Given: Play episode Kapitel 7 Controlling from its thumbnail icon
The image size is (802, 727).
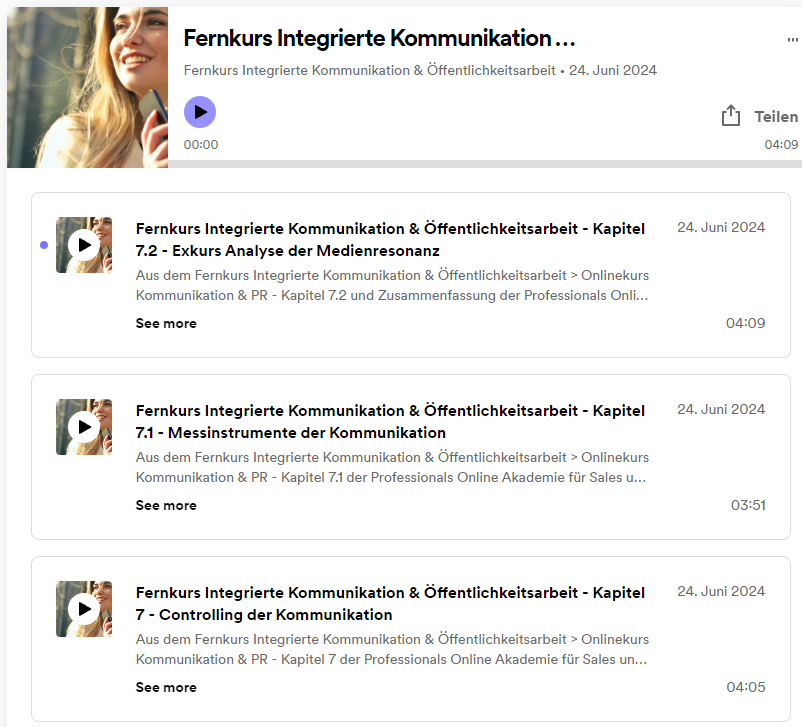Looking at the screenshot, I should pos(84,609).
